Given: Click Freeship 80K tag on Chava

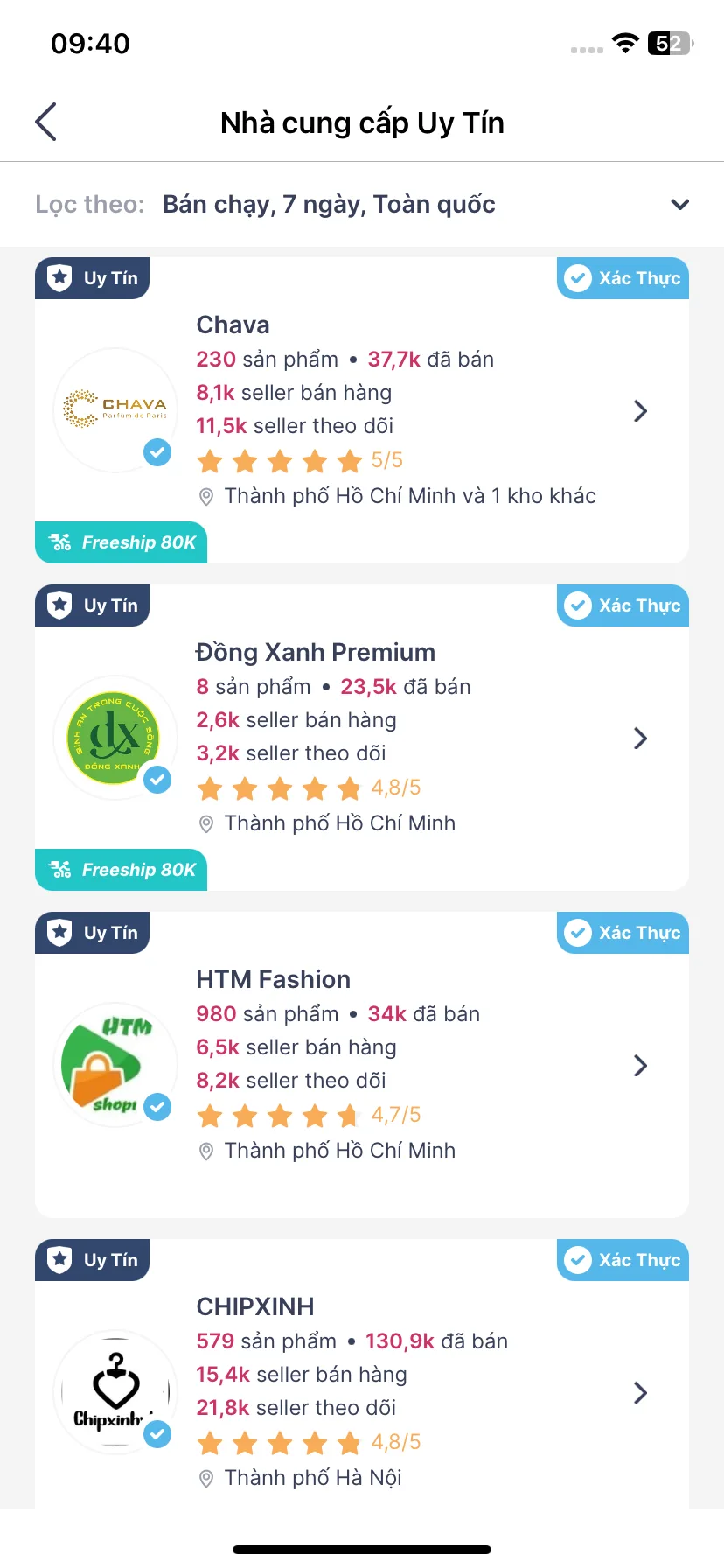Looking at the screenshot, I should pyautogui.click(x=122, y=542).
